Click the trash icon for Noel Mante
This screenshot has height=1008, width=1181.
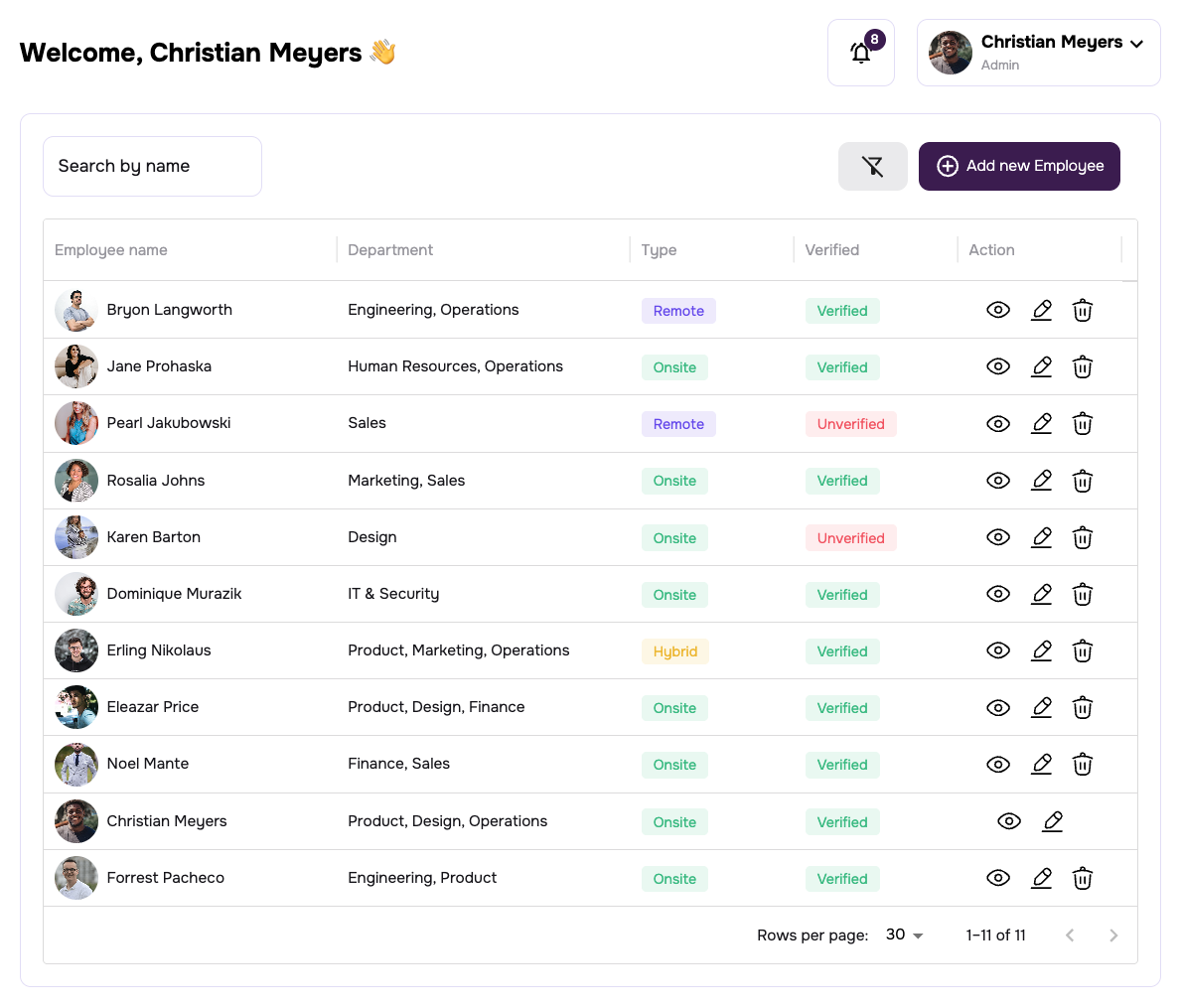[x=1082, y=765]
